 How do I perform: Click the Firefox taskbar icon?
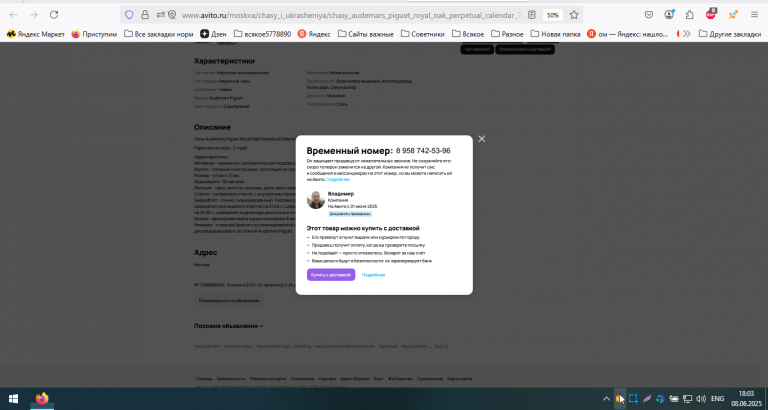tap(42, 399)
